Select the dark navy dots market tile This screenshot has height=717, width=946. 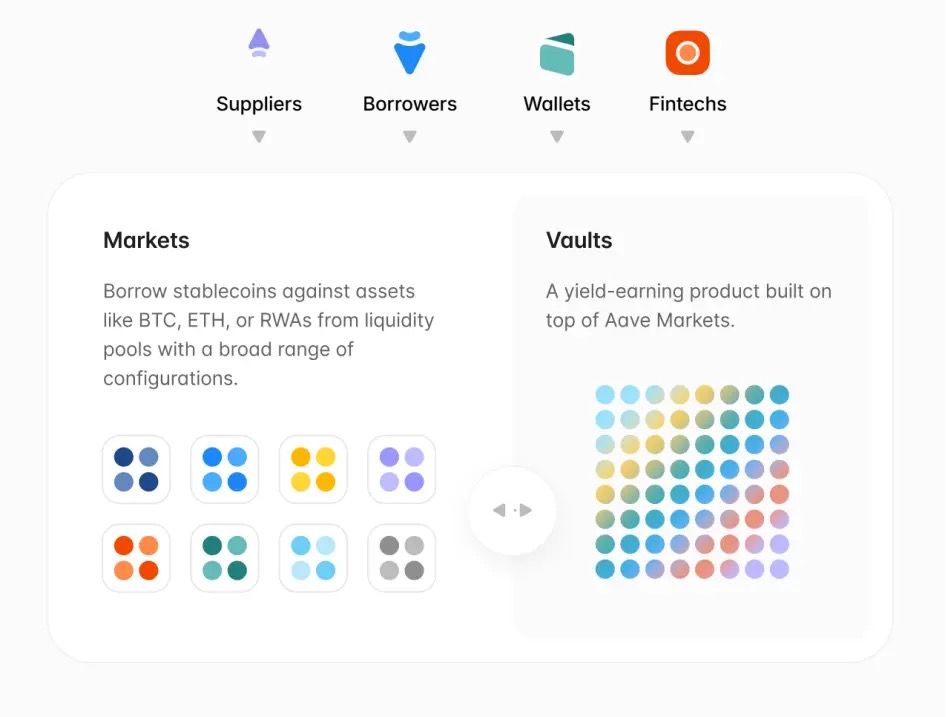(x=136, y=470)
